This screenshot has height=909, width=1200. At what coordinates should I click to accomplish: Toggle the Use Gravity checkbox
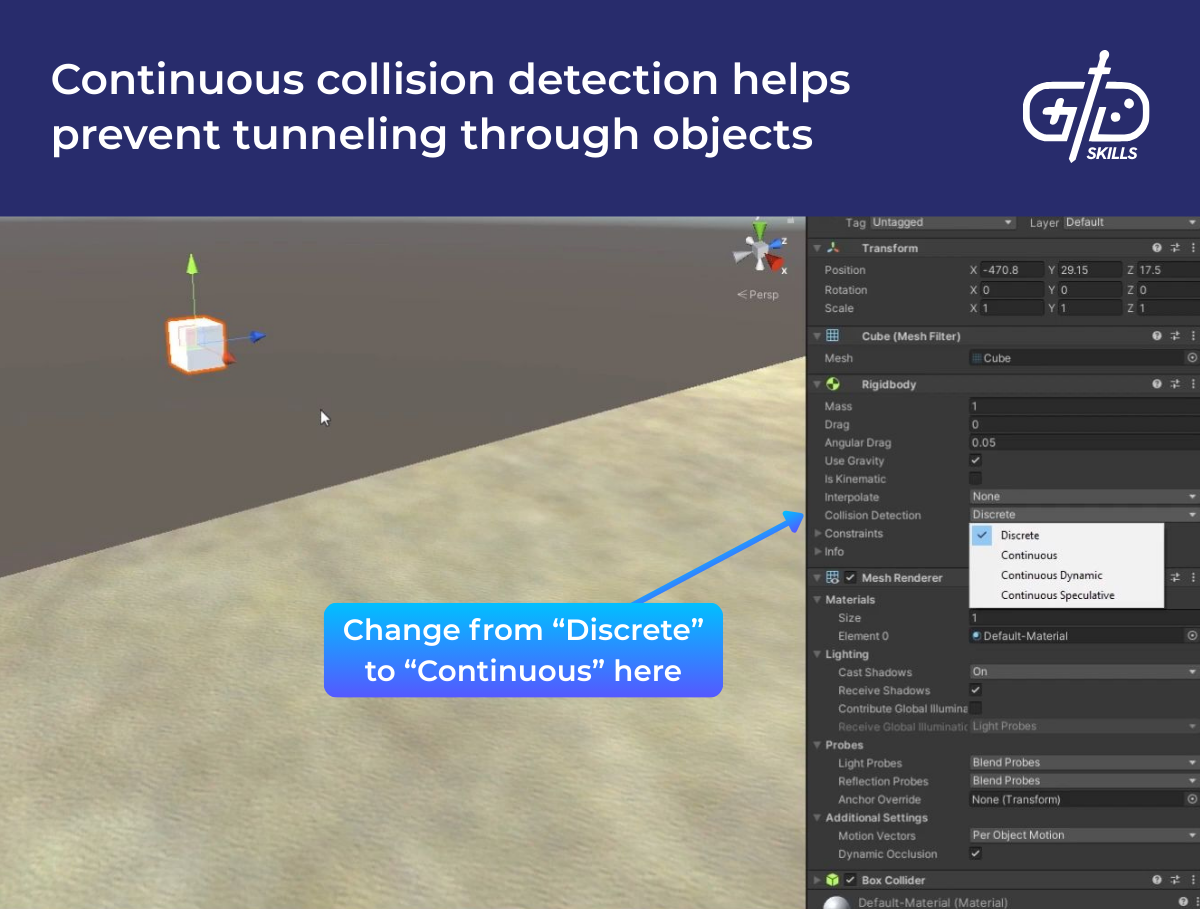(x=973, y=460)
